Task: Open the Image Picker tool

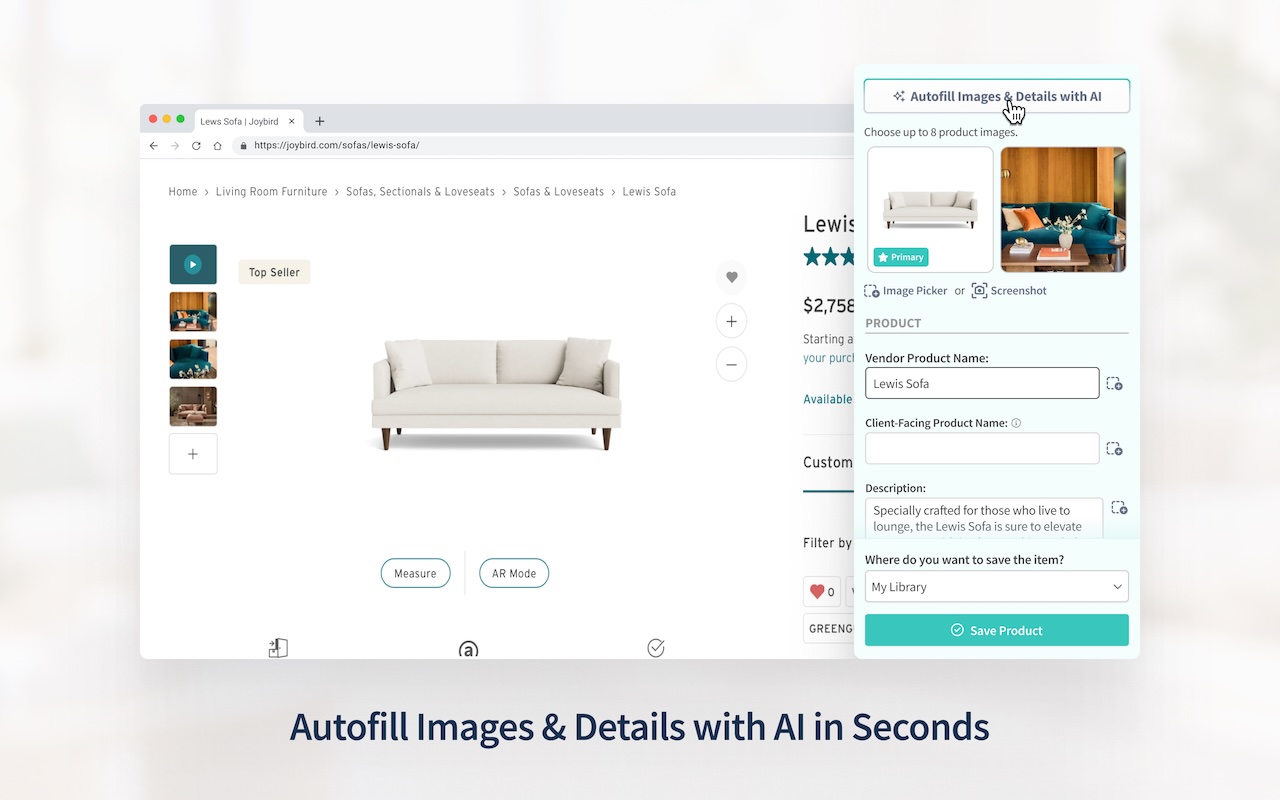Action: point(906,290)
